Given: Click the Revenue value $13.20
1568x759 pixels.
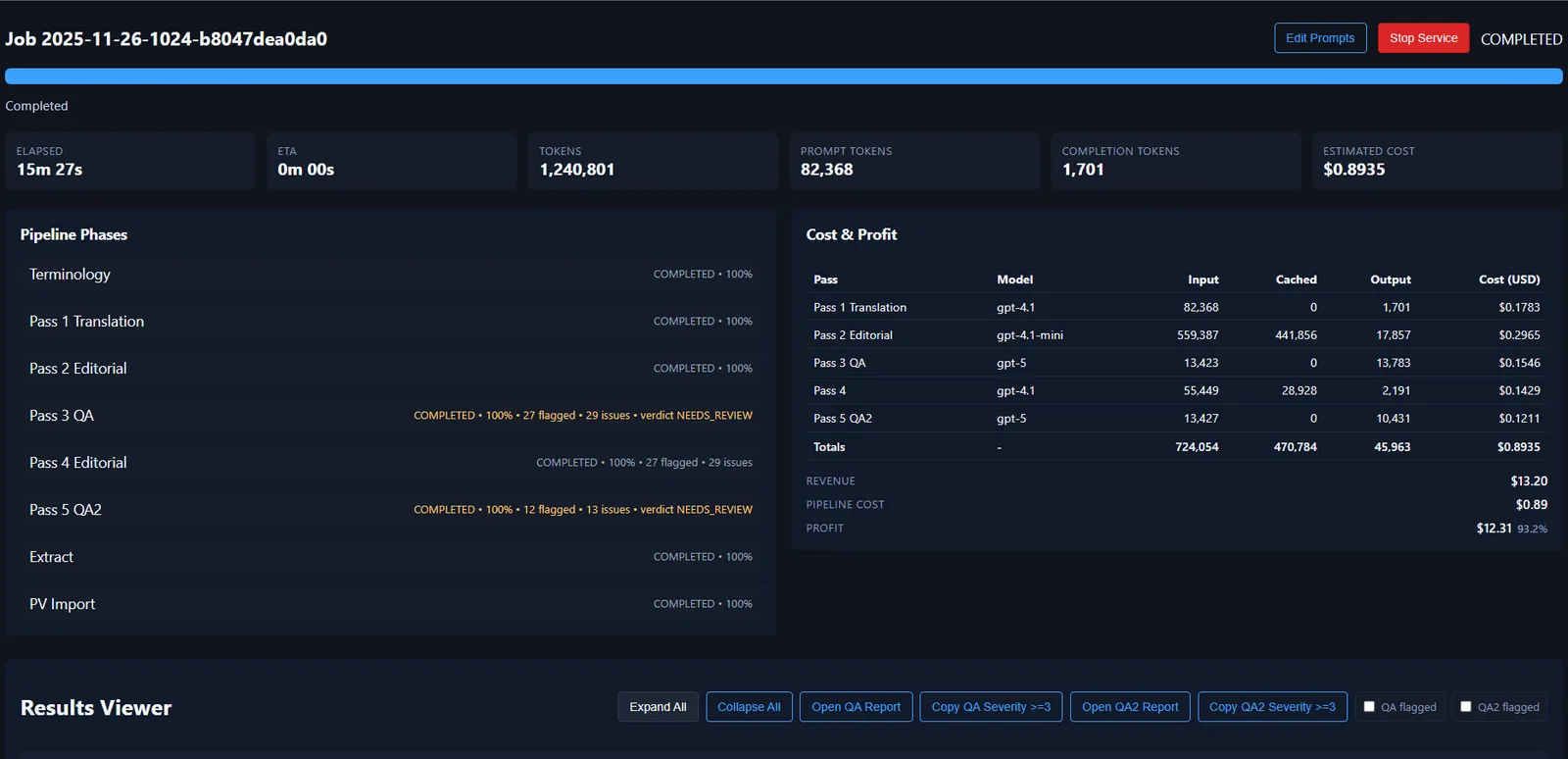Looking at the screenshot, I should pos(1529,481).
